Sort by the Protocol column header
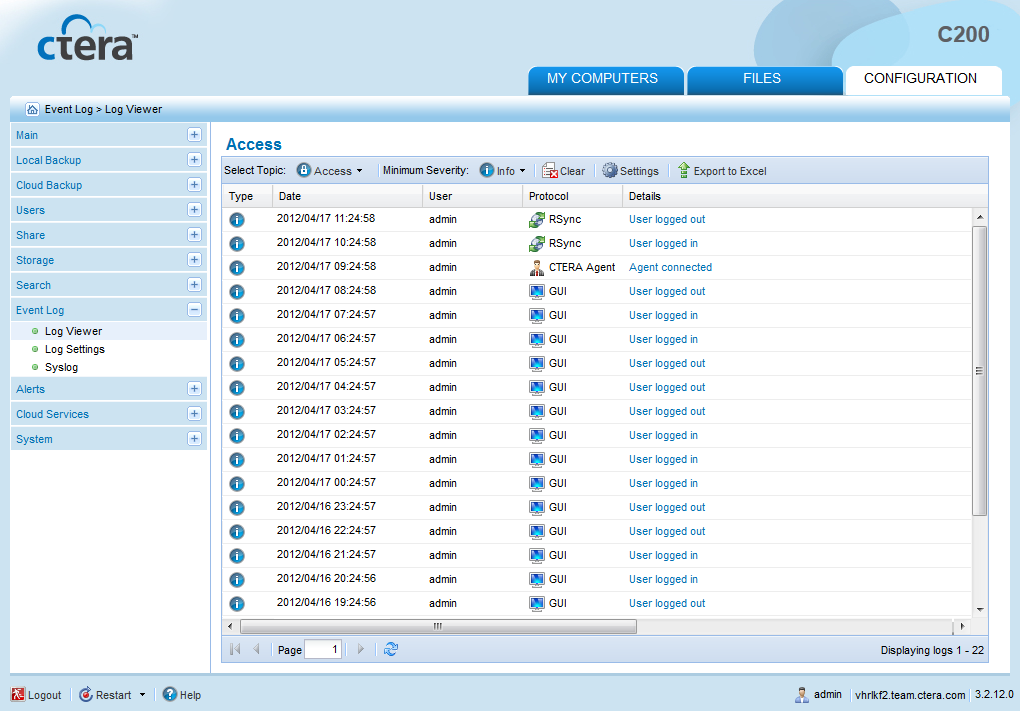1020x711 pixels. click(x=572, y=196)
